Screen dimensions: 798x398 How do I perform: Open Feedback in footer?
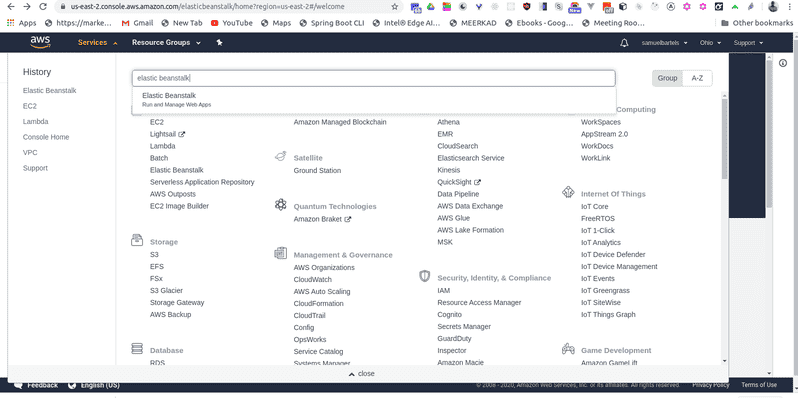pos(37,385)
